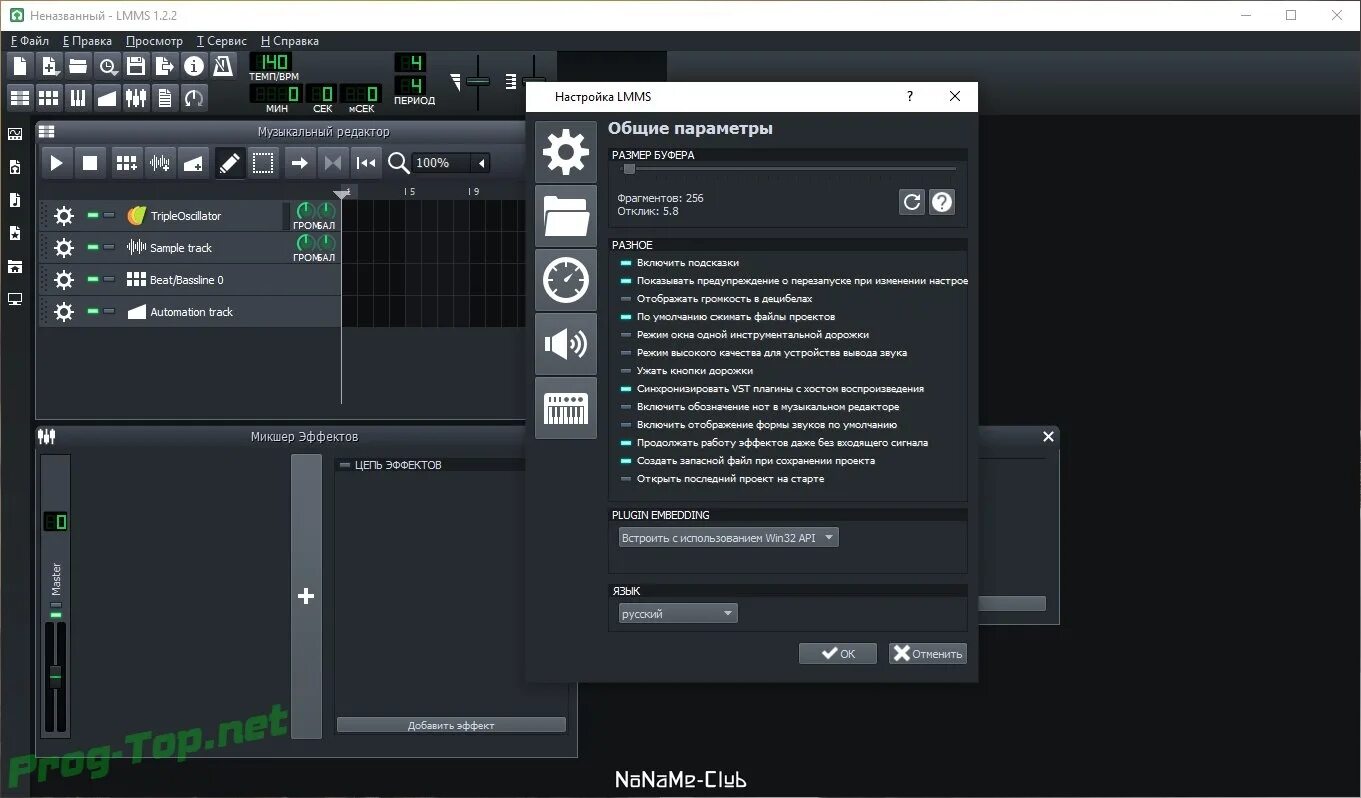Toggle the ЦЕПЬ ЭФФЕКТОВ enable LED
The height and width of the screenshot is (798, 1361).
pyautogui.click(x=345, y=465)
